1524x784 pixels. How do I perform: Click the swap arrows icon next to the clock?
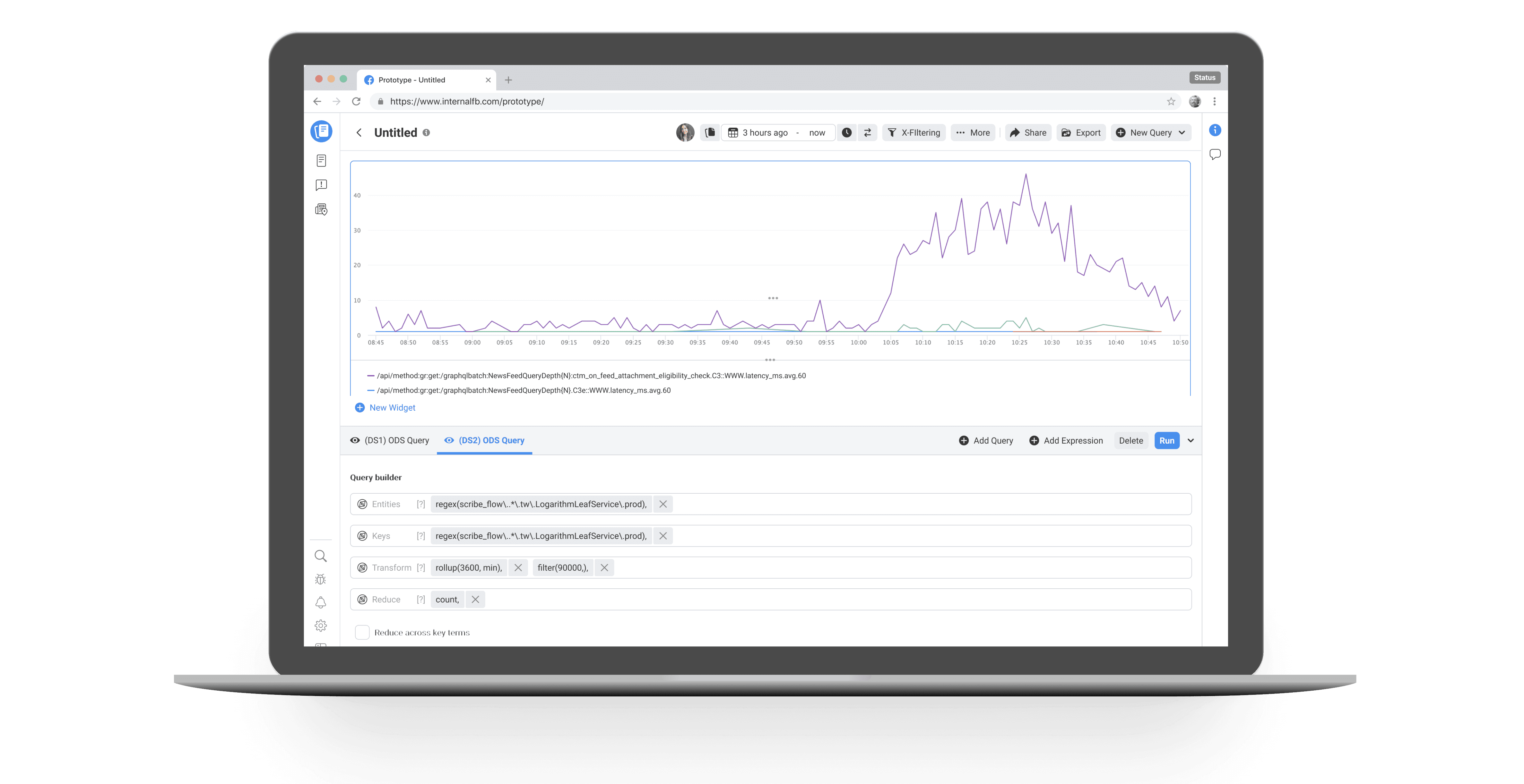pos(867,132)
